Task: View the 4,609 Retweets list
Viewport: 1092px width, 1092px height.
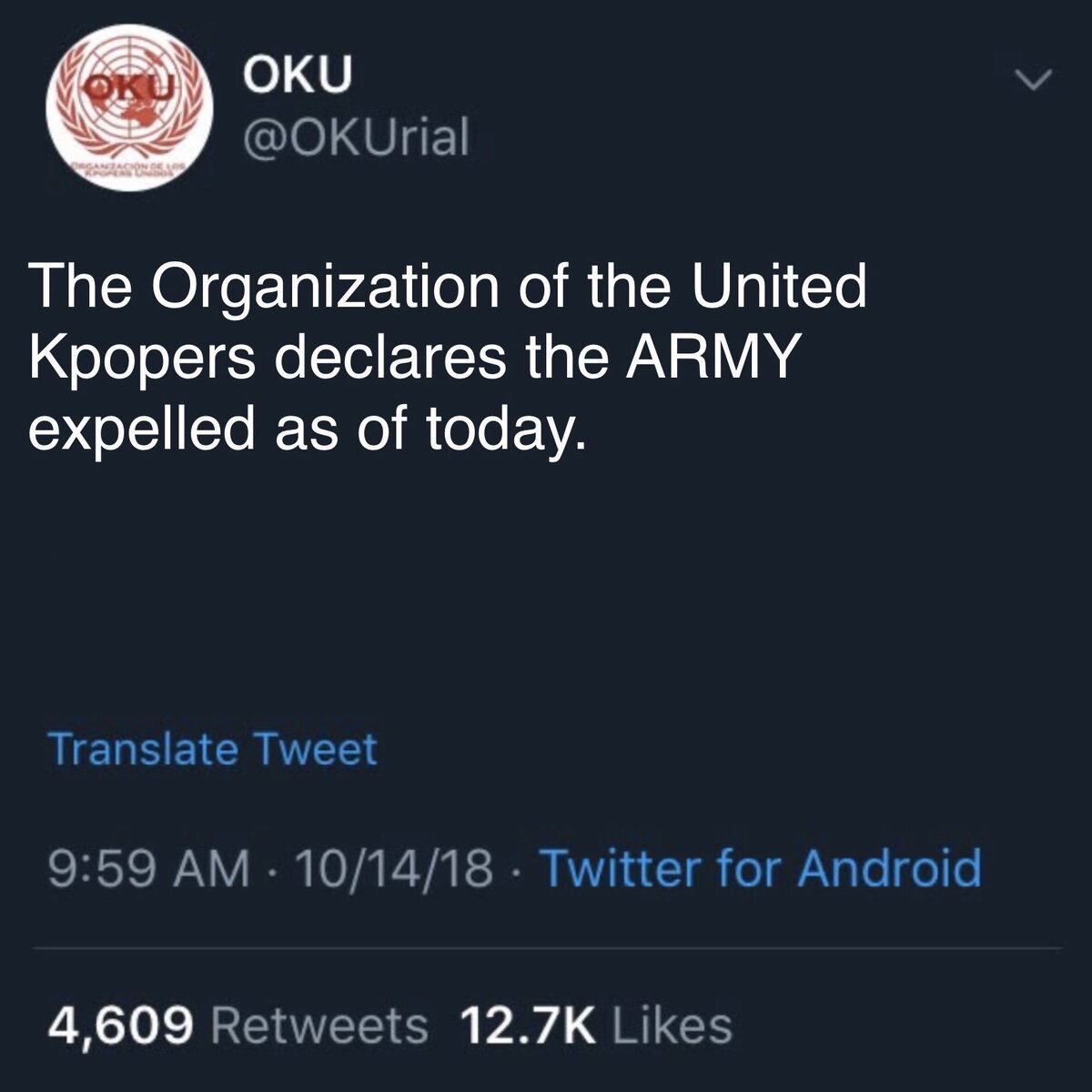Action: coord(238,1026)
